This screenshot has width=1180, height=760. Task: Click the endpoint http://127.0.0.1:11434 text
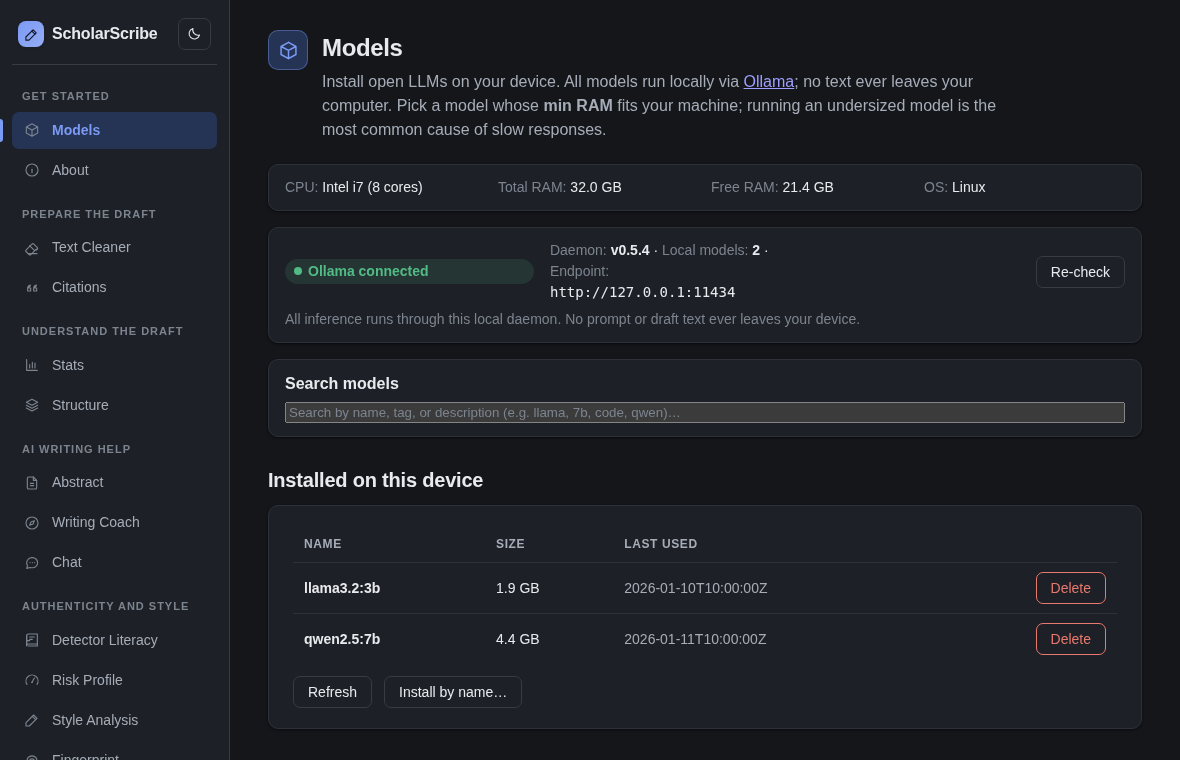643,292
